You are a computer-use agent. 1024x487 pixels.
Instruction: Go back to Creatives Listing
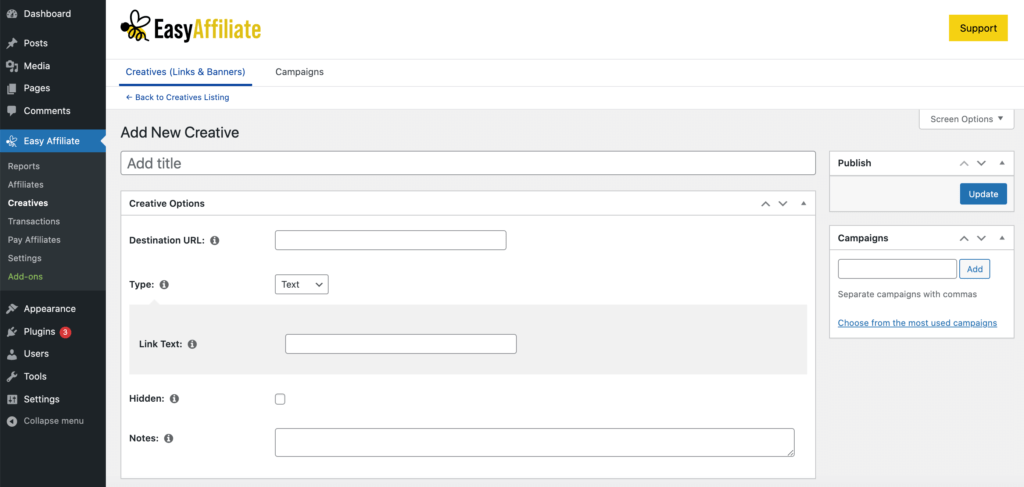click(x=177, y=97)
